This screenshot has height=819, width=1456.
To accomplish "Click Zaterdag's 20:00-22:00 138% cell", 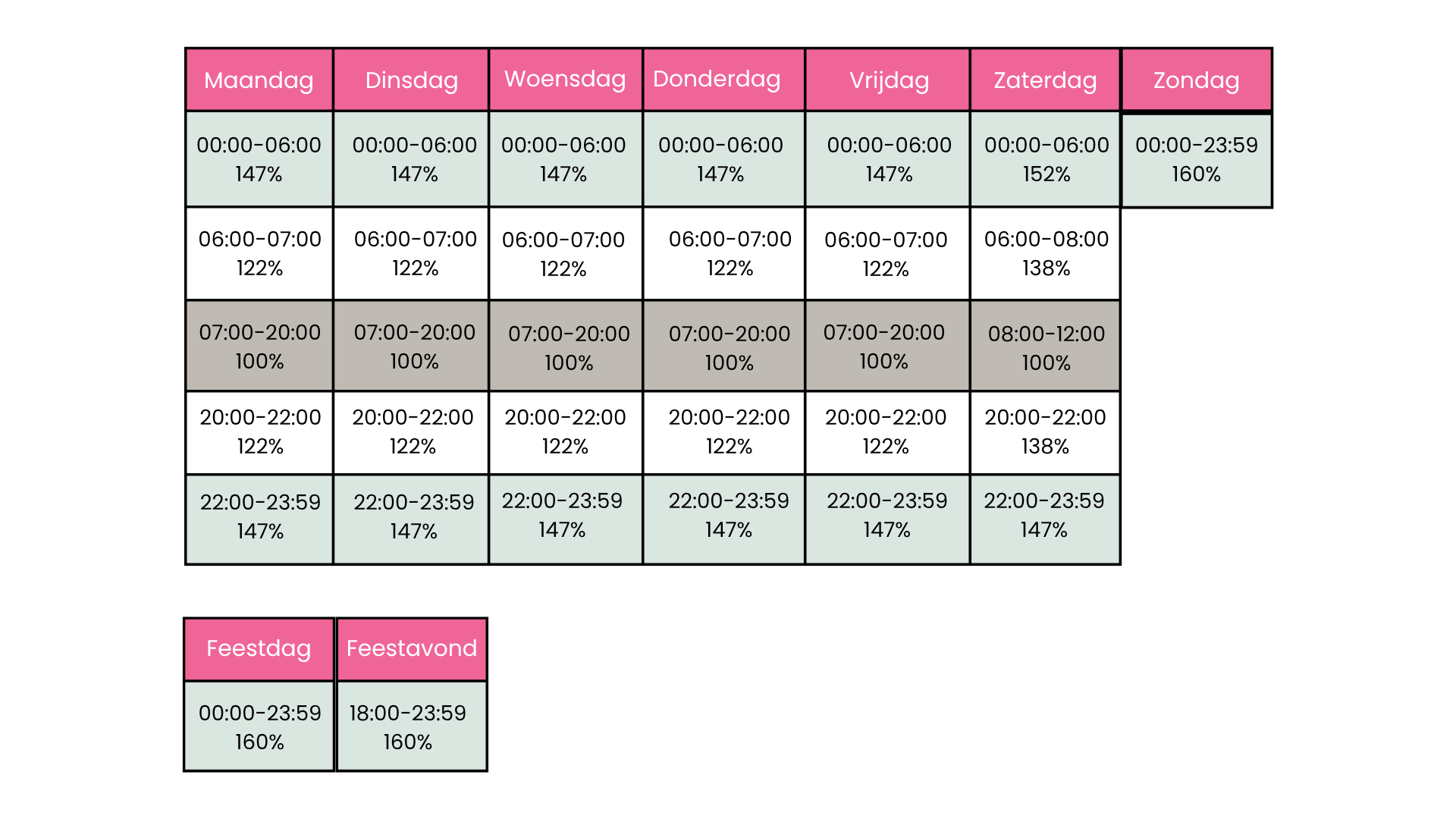I will 1045,432.
